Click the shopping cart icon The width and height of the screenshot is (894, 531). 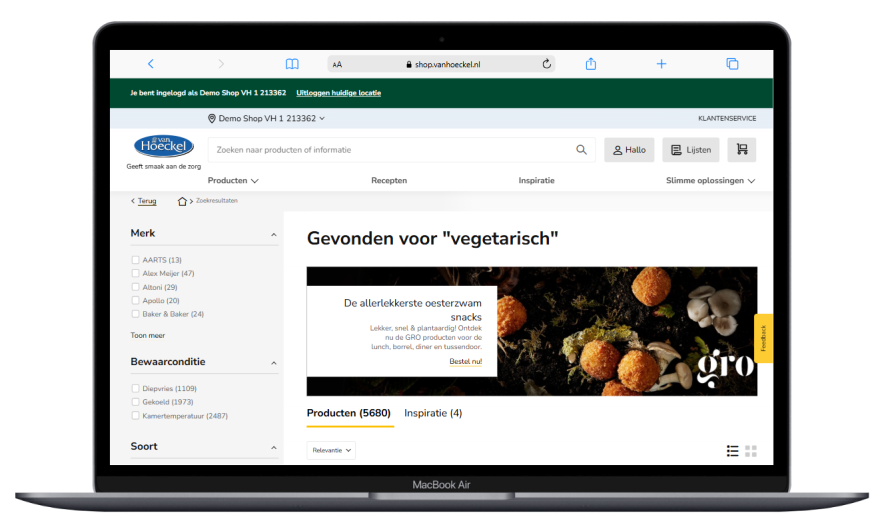(x=741, y=150)
